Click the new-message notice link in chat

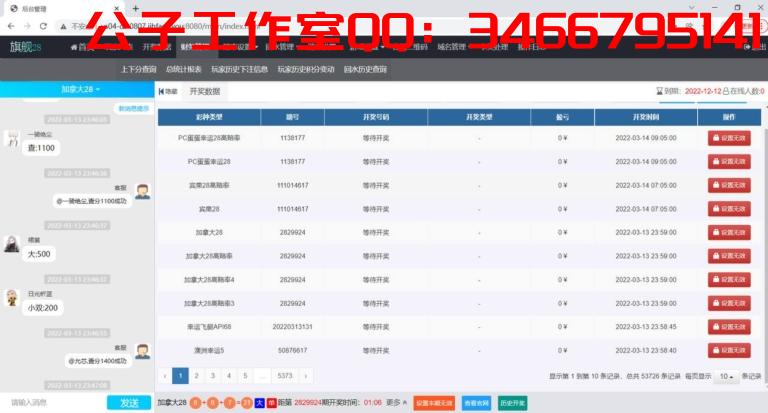133,108
